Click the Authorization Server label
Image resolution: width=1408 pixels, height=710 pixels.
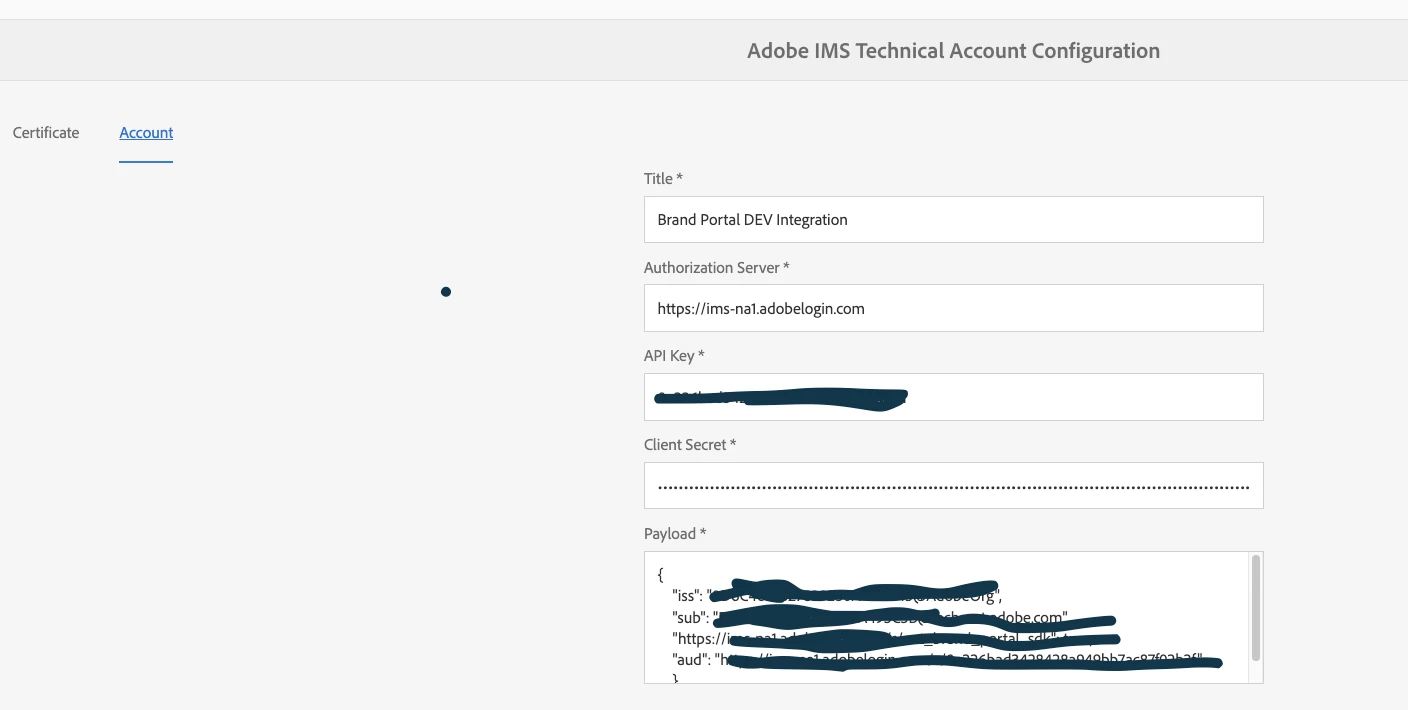tap(716, 268)
